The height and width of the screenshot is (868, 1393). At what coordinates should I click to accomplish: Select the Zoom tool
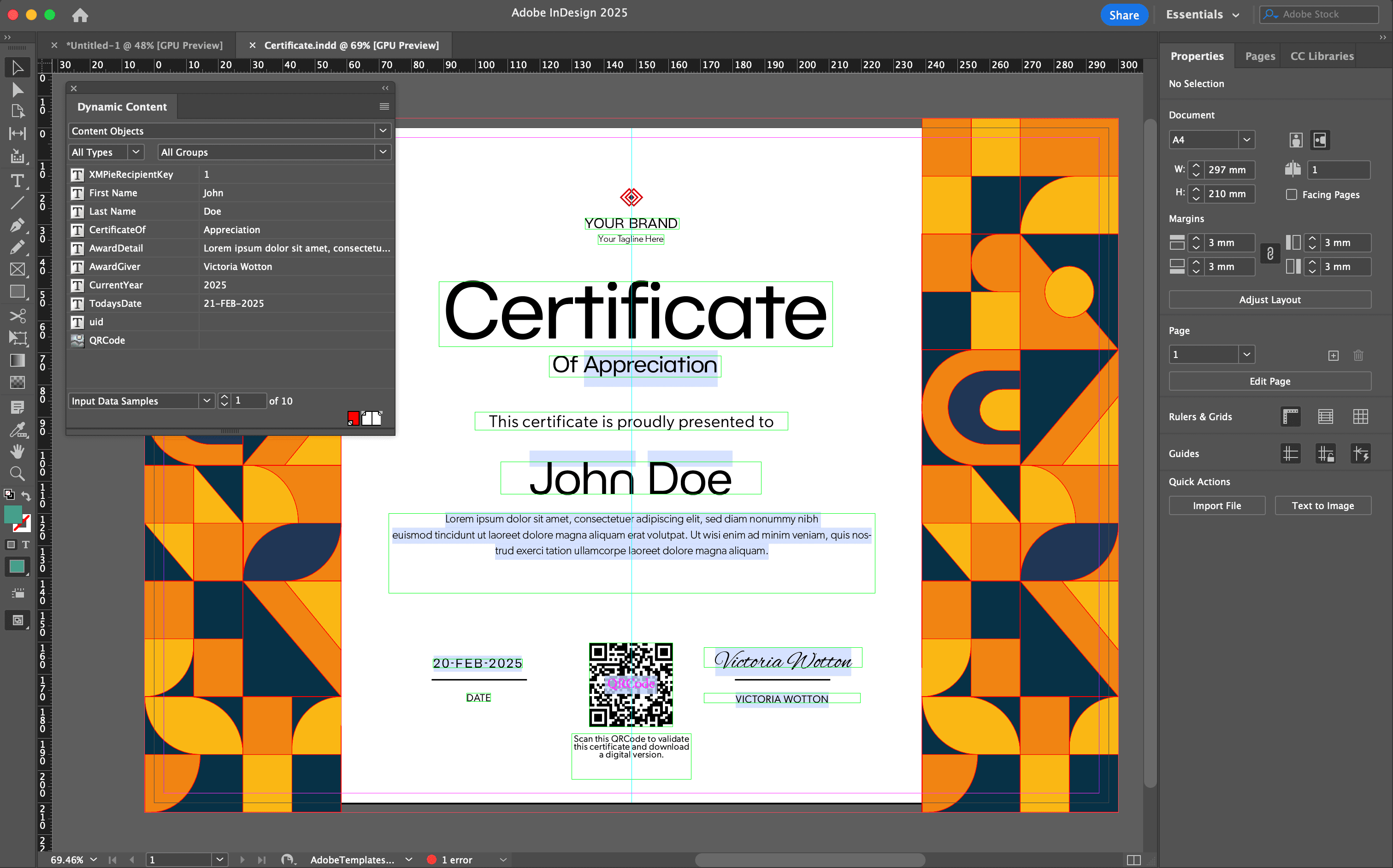[17, 473]
